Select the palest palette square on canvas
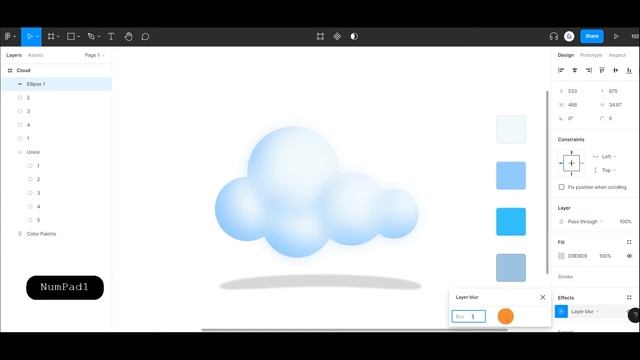 511,129
